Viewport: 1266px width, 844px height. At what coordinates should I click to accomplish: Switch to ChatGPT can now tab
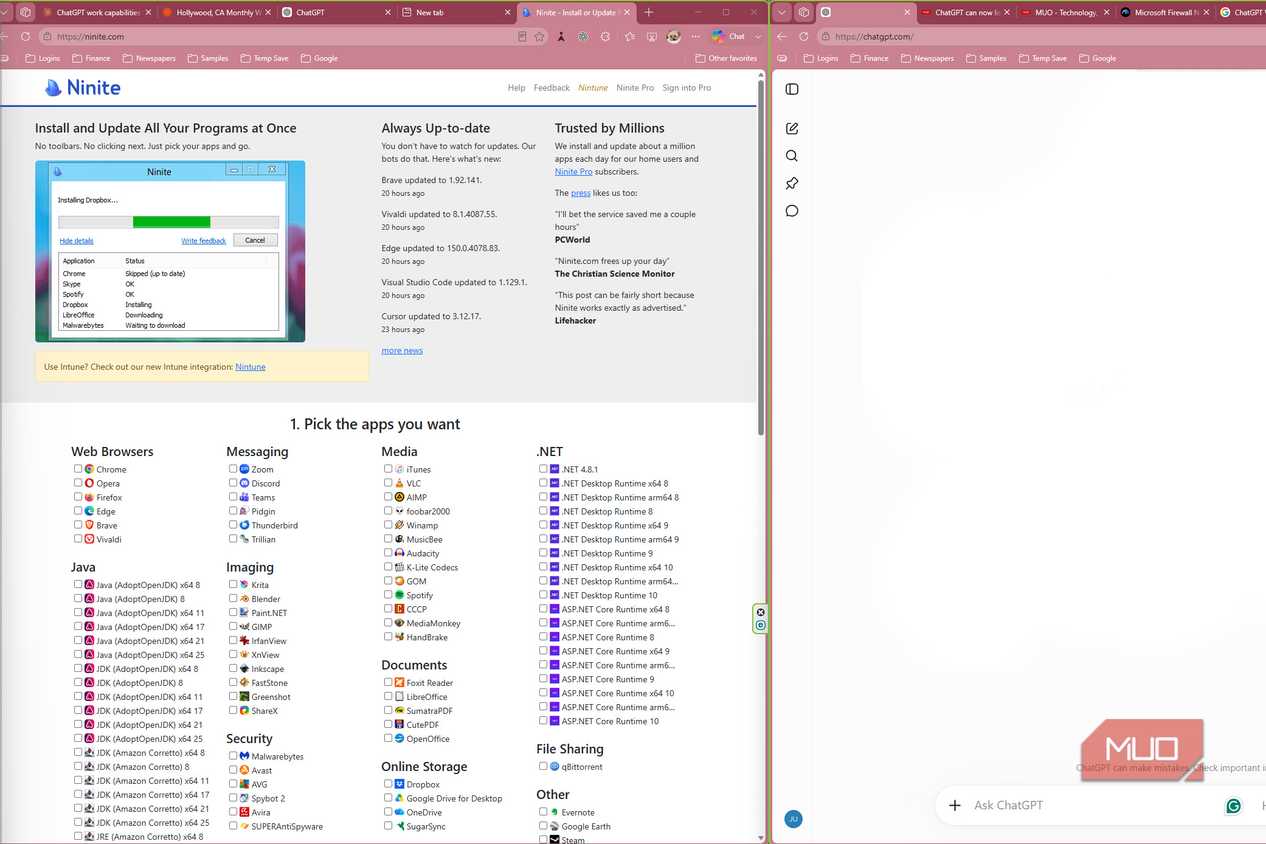tap(964, 12)
